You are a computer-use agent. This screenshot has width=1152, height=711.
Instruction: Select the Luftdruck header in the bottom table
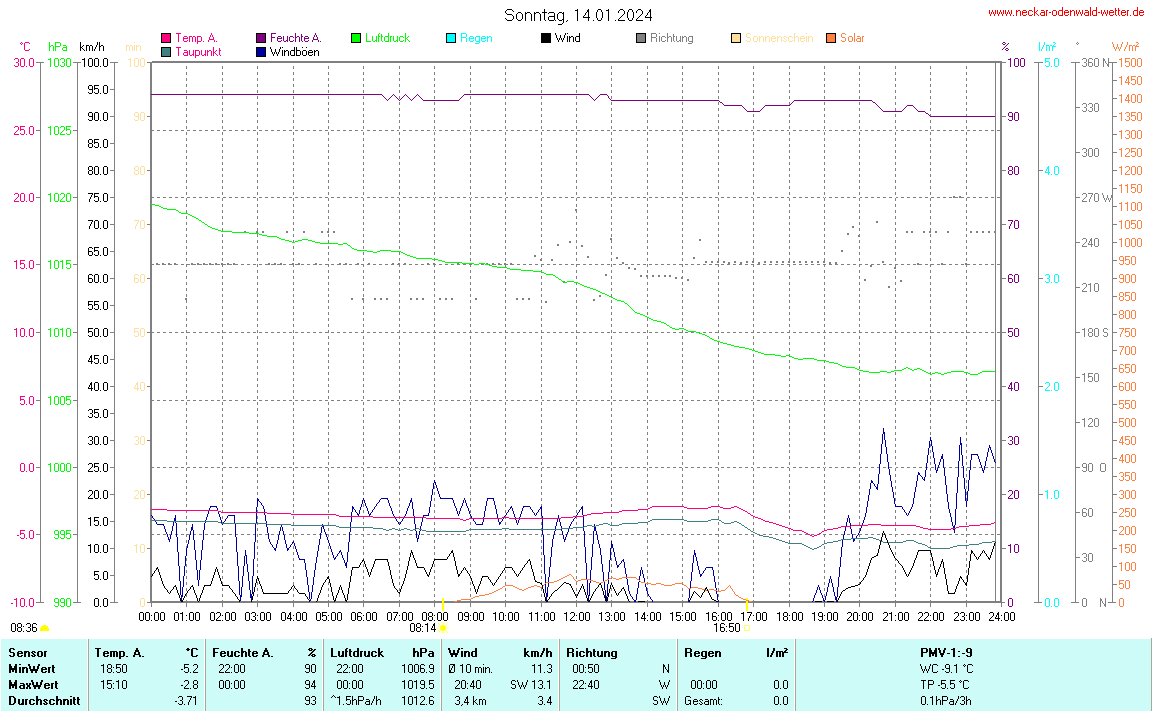click(357, 653)
